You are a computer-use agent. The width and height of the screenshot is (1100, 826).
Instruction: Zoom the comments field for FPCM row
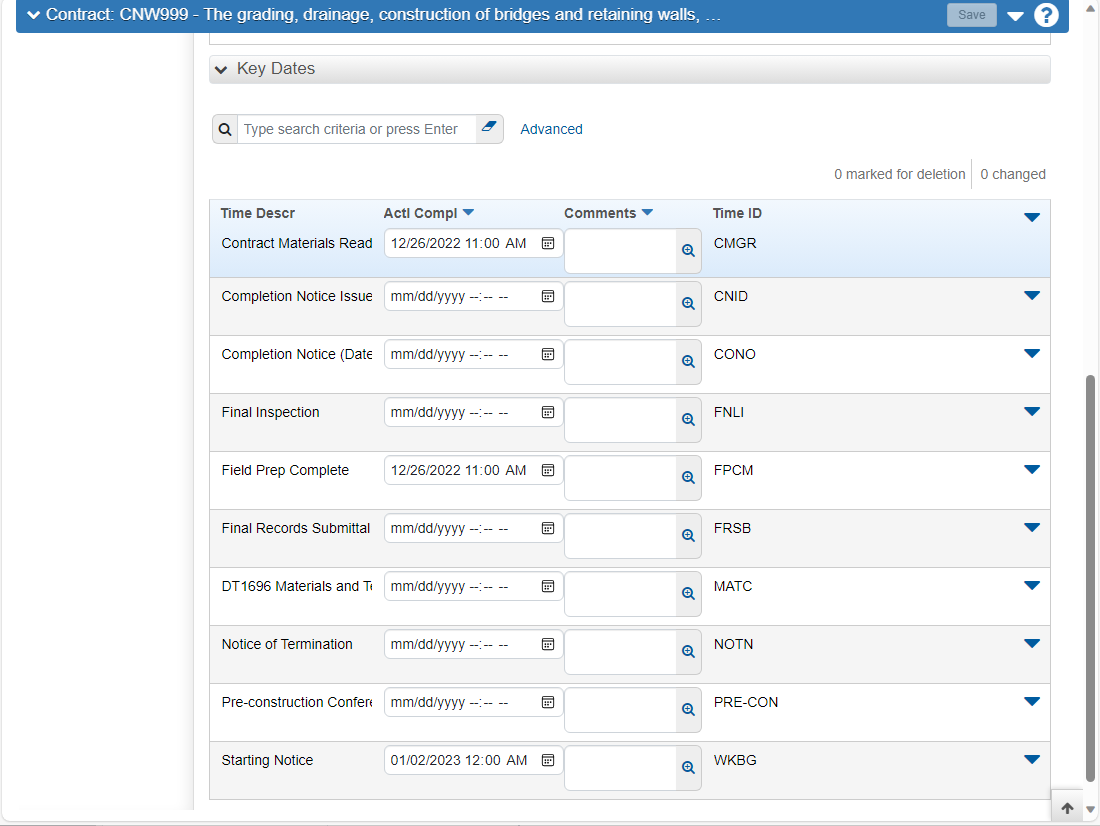[x=688, y=478]
